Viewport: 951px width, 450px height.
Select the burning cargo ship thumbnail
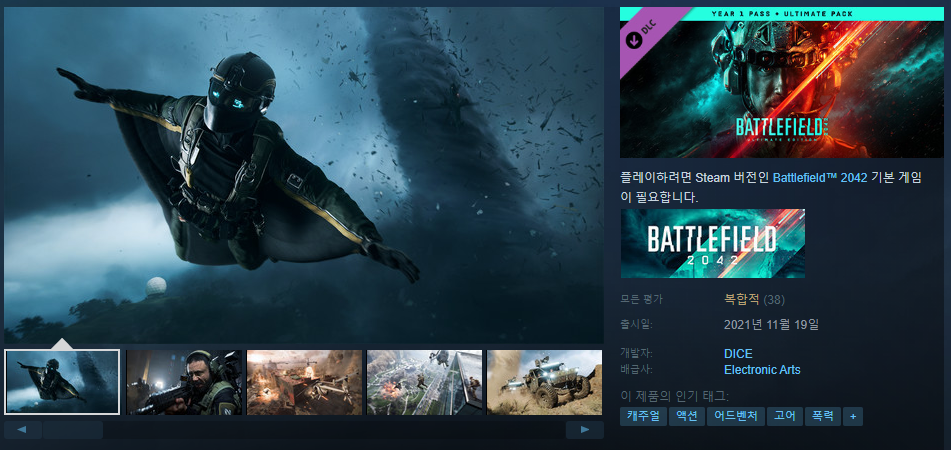point(304,382)
